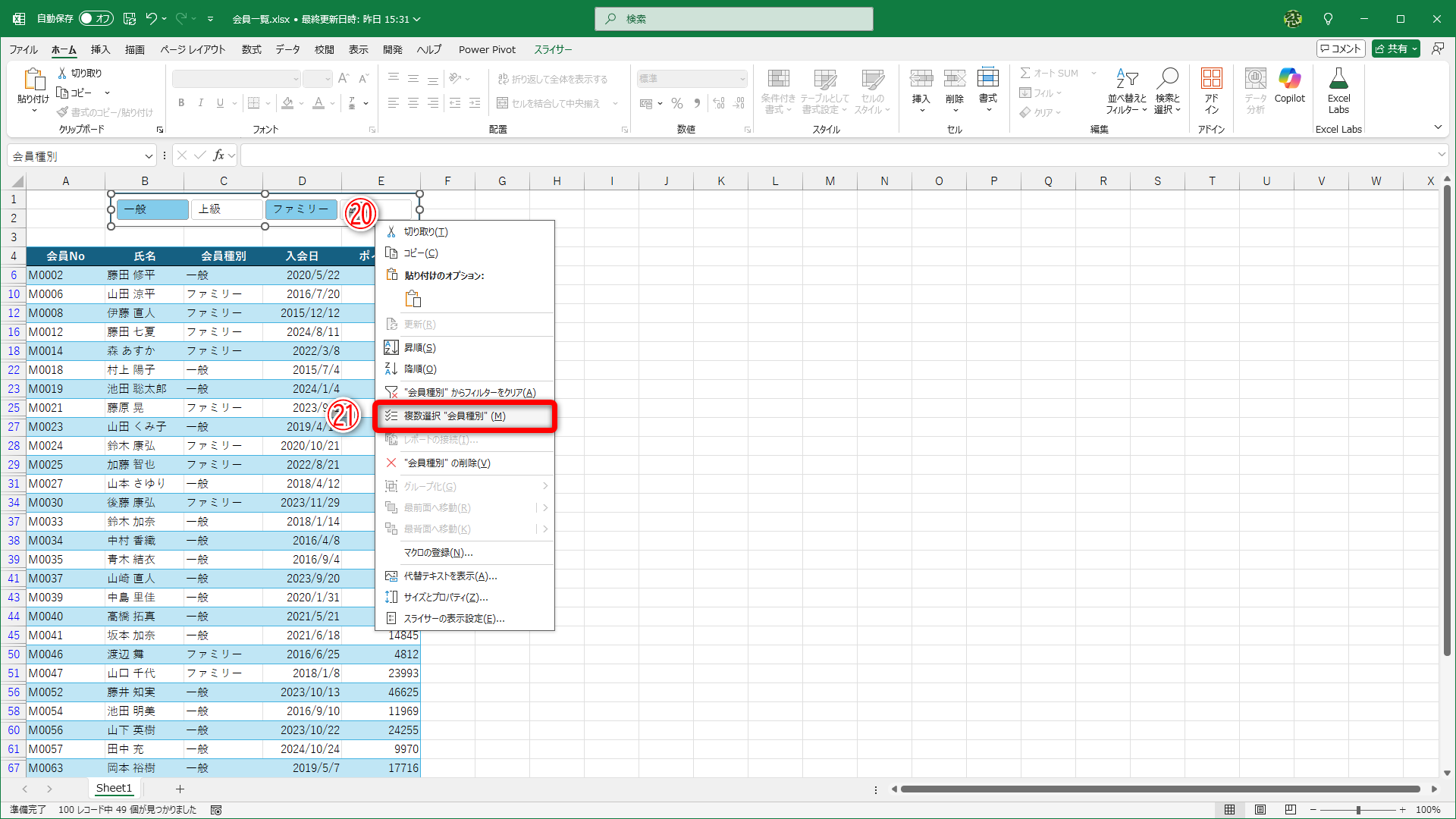The image size is (1456, 819).
Task: Open Find and Select tool
Action: point(1167,90)
